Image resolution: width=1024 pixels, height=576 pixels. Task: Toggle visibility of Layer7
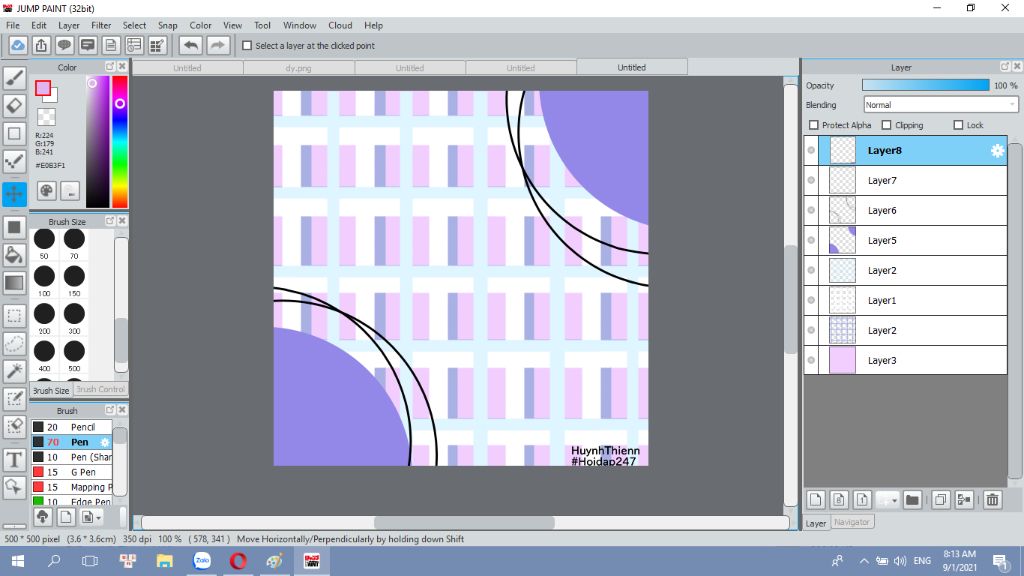pos(811,180)
